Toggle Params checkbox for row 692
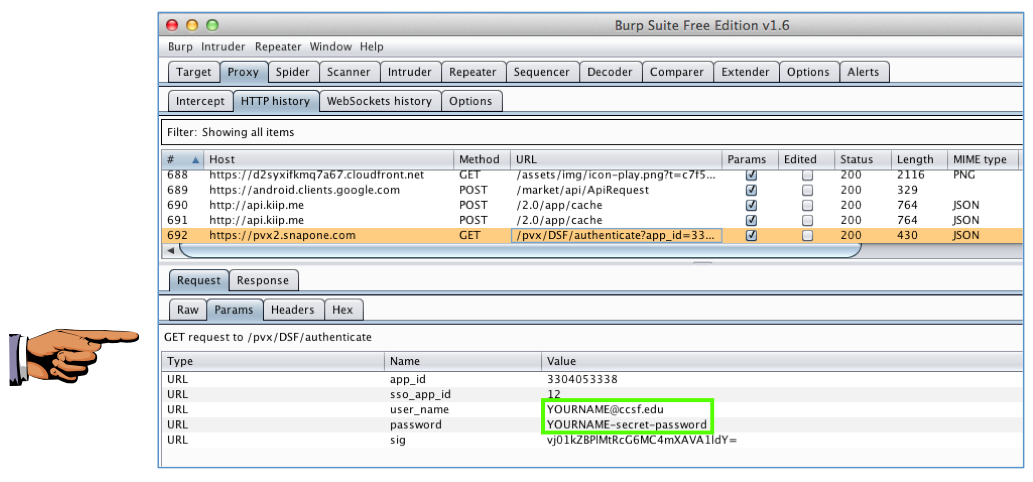Image resolution: width=1033 pixels, height=482 pixels. click(x=751, y=235)
